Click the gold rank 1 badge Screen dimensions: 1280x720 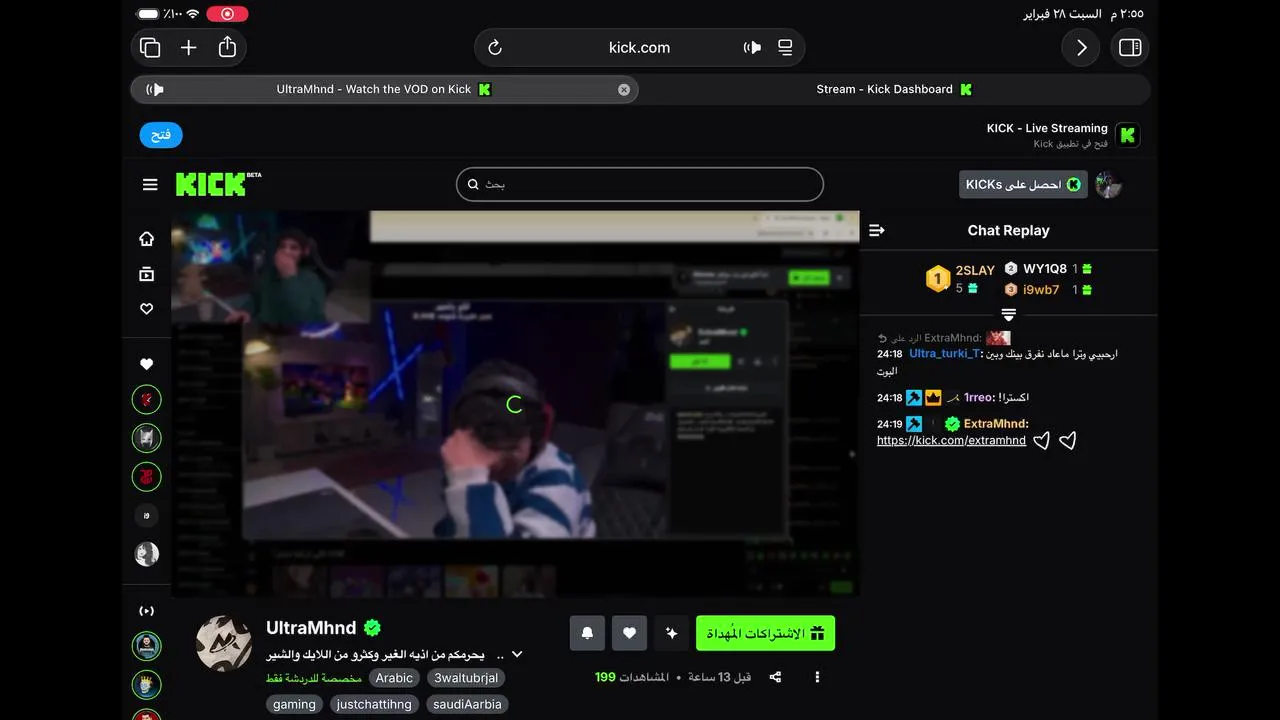[937, 279]
